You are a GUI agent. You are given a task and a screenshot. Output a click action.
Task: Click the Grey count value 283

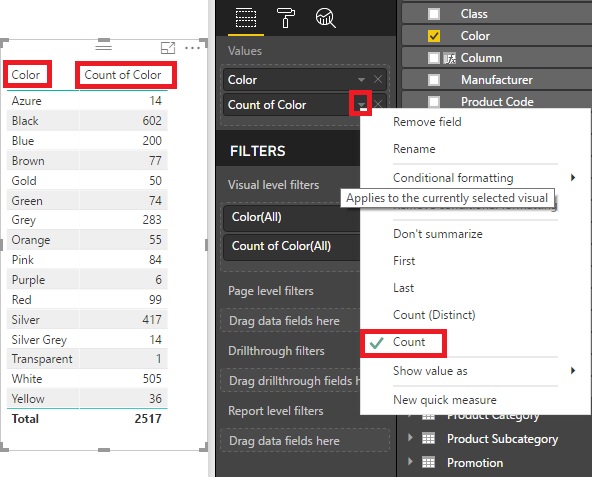pyautogui.click(x=152, y=220)
